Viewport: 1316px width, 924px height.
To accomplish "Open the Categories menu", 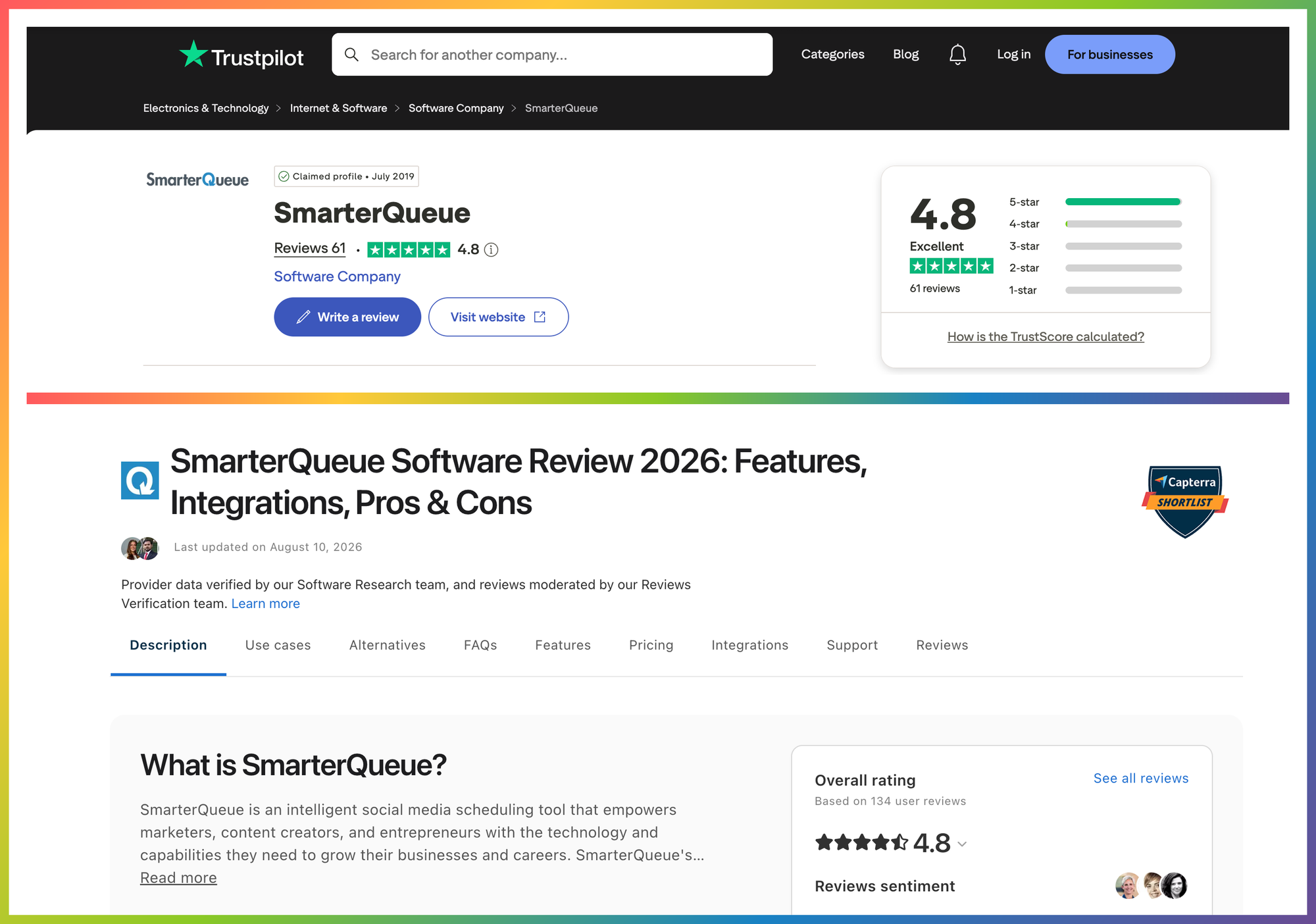I will (x=833, y=55).
